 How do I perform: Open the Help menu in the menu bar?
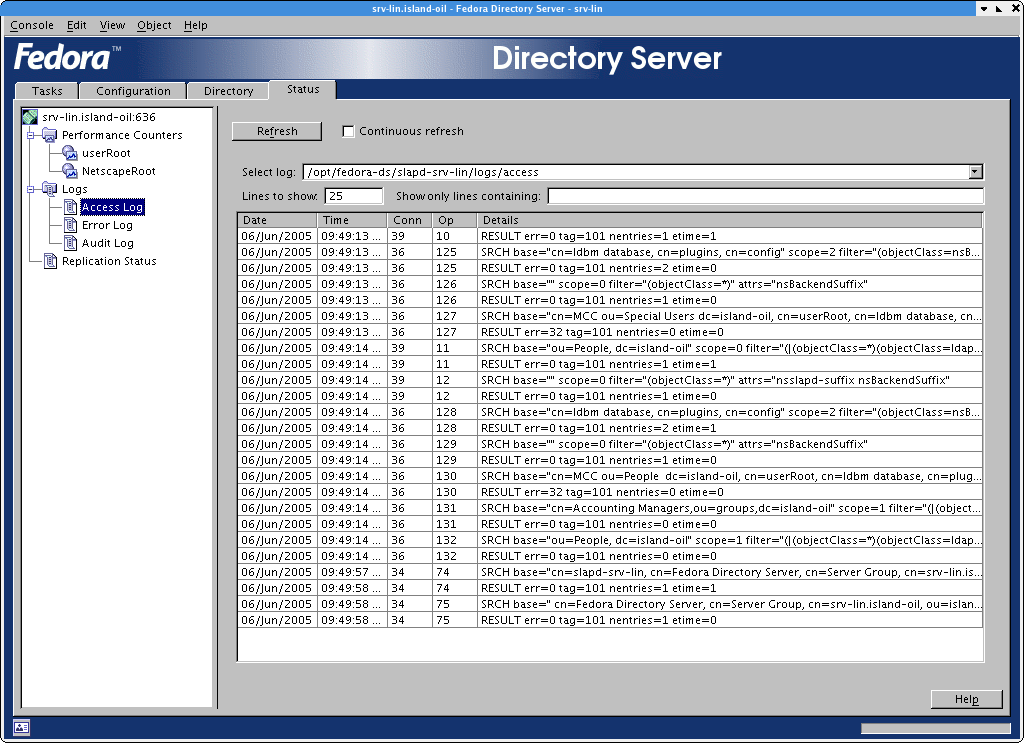click(195, 25)
